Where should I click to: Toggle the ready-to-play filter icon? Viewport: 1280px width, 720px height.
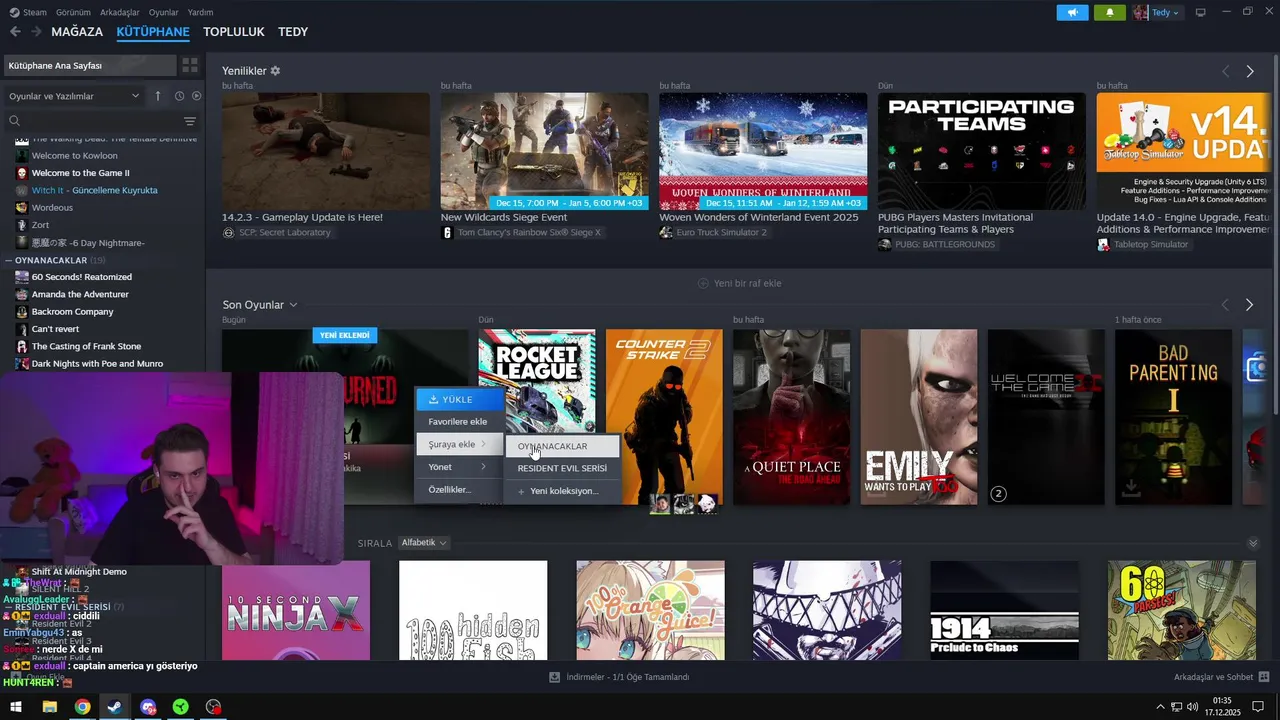196,96
